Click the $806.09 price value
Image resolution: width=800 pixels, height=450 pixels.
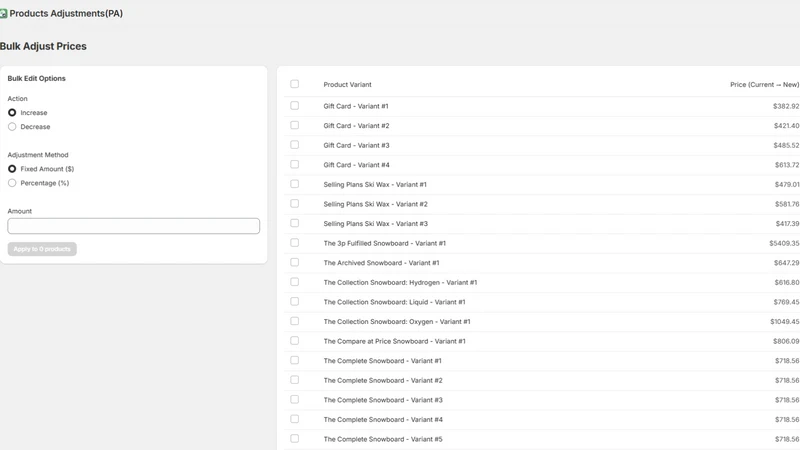786,341
